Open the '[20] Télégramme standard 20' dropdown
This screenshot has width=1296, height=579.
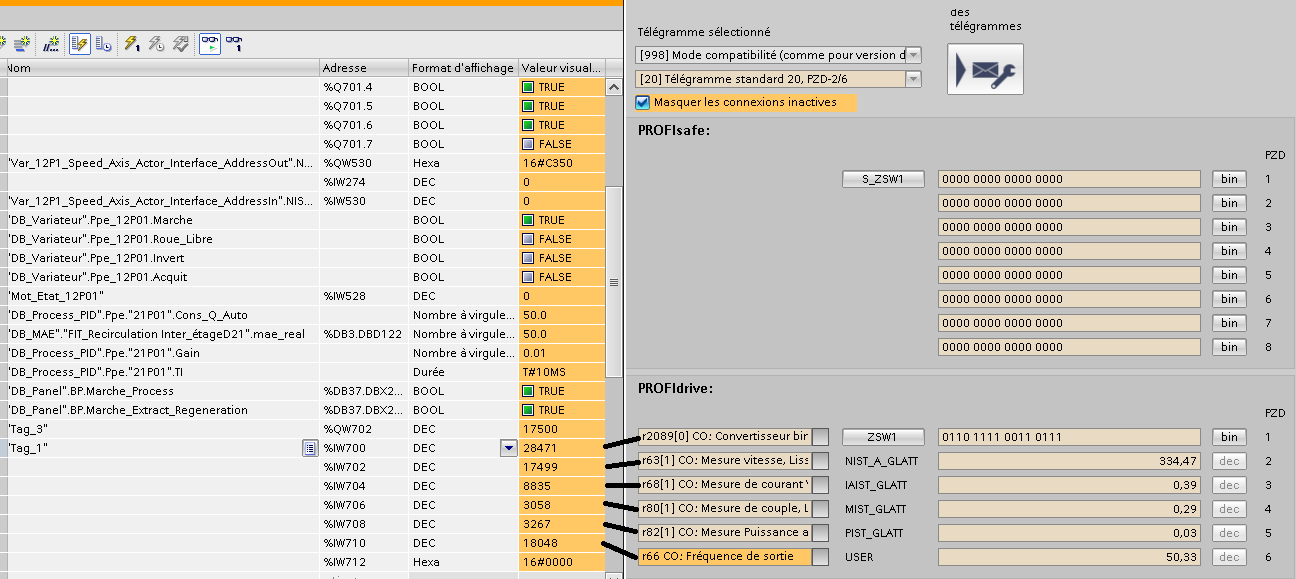point(913,79)
